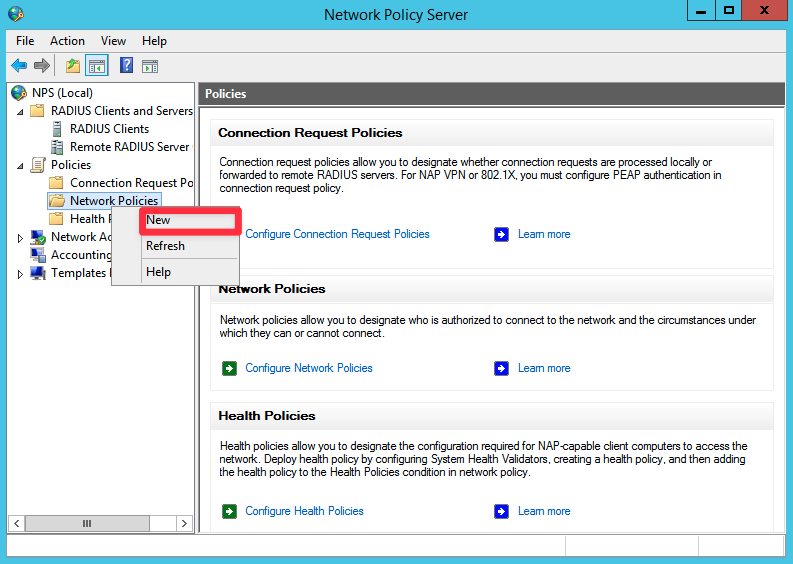Click the RADIUS Clients server icon
The width and height of the screenshot is (793, 564).
(57, 129)
